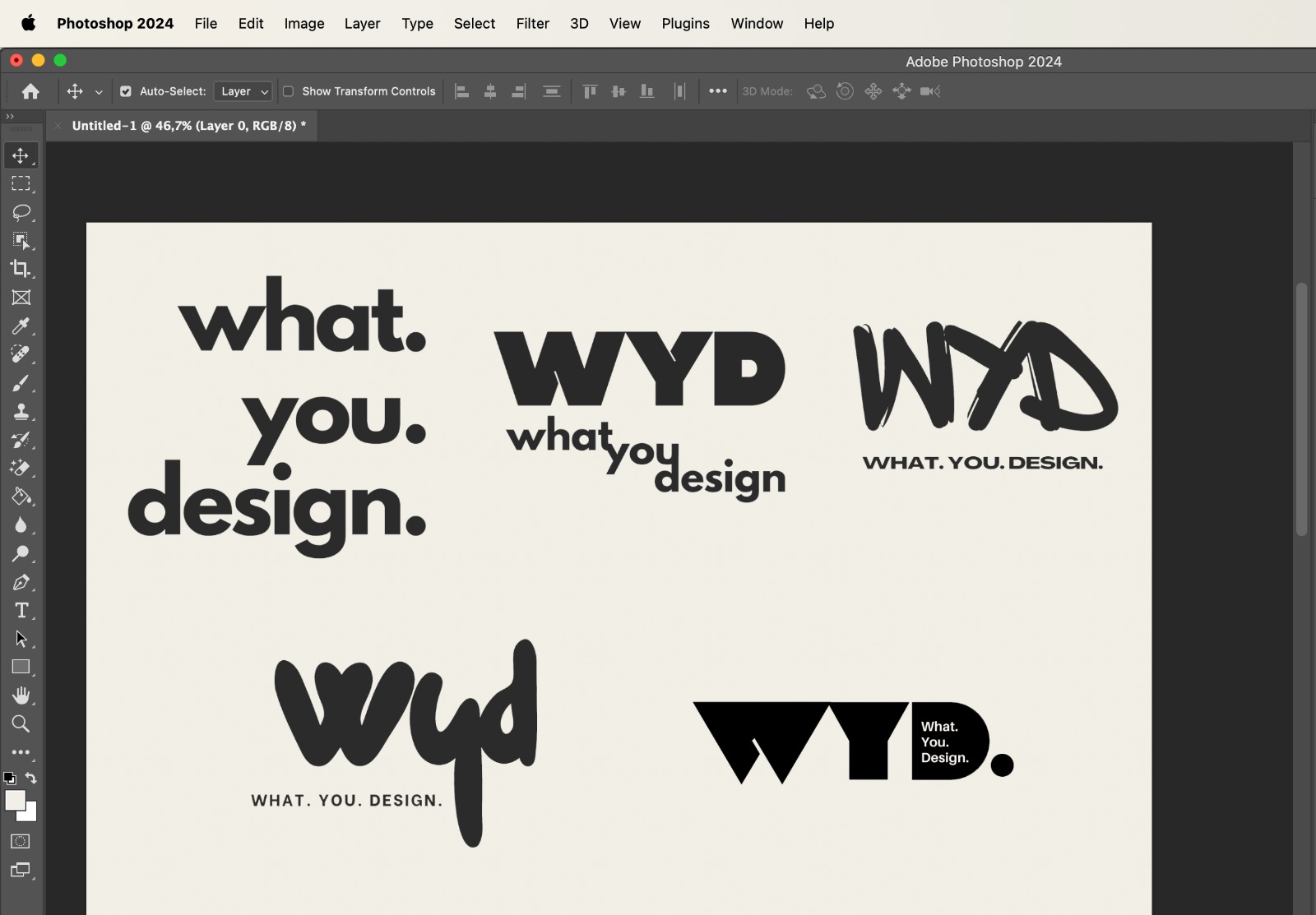Select the Crop tool
This screenshot has height=915, width=1316.
click(x=21, y=269)
